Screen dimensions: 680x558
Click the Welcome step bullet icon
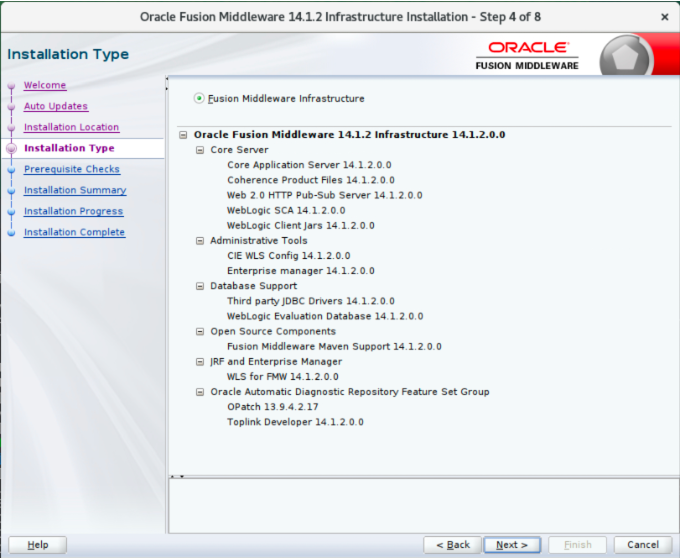(x=12, y=86)
